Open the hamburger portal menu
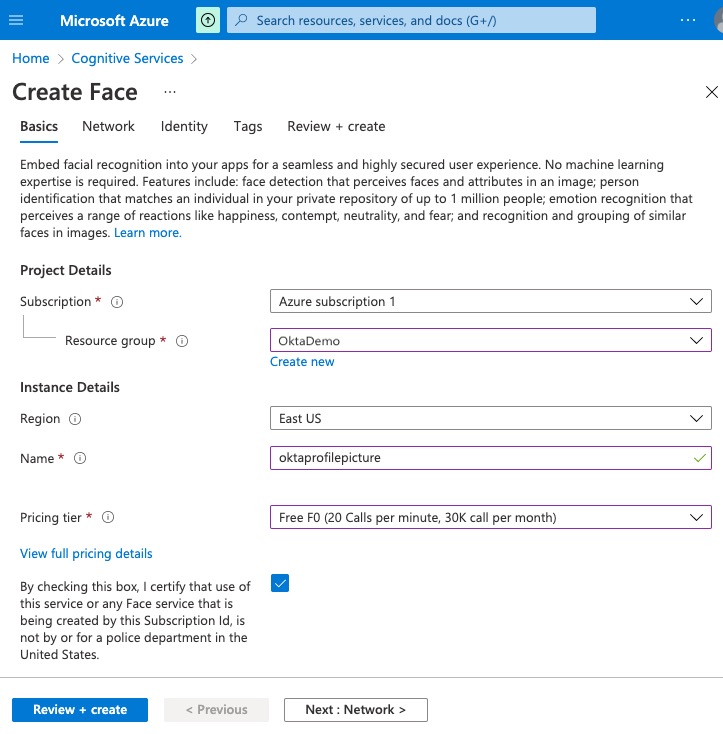Image resolution: width=723 pixels, height=734 pixels. click(20, 20)
